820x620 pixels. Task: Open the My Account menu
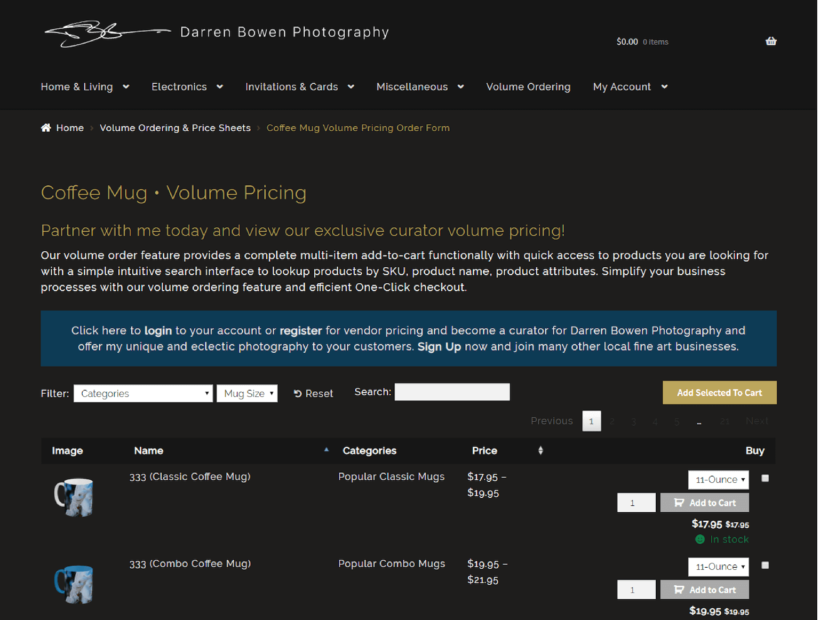click(x=630, y=87)
